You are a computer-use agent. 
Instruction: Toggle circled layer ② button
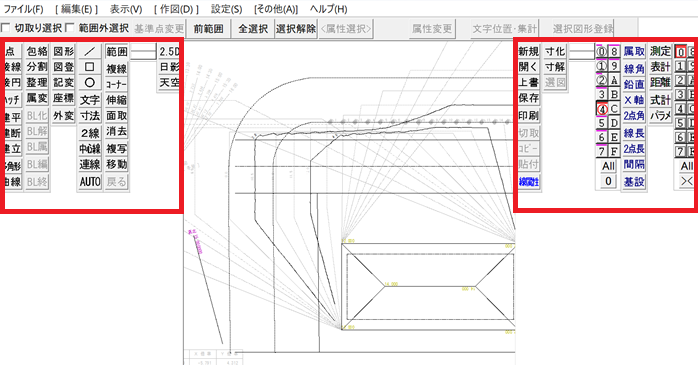tap(602, 81)
